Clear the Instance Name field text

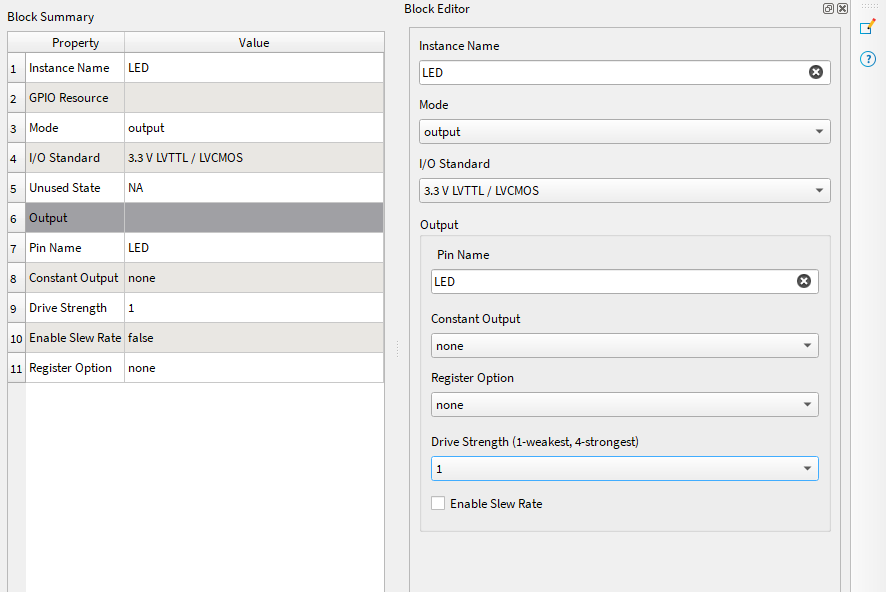816,72
